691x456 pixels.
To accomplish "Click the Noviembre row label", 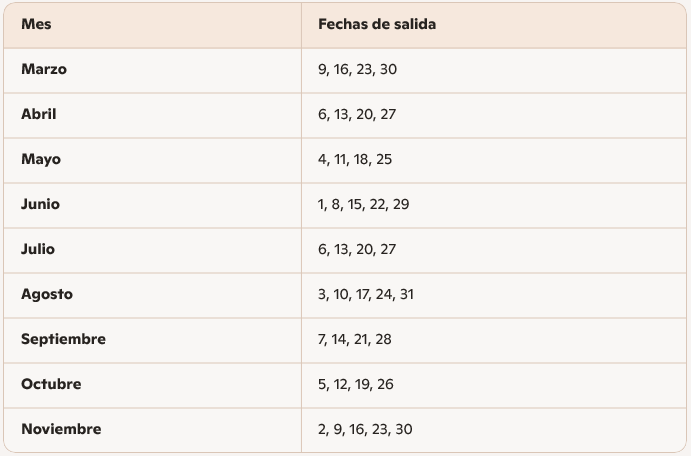I will tap(61, 430).
